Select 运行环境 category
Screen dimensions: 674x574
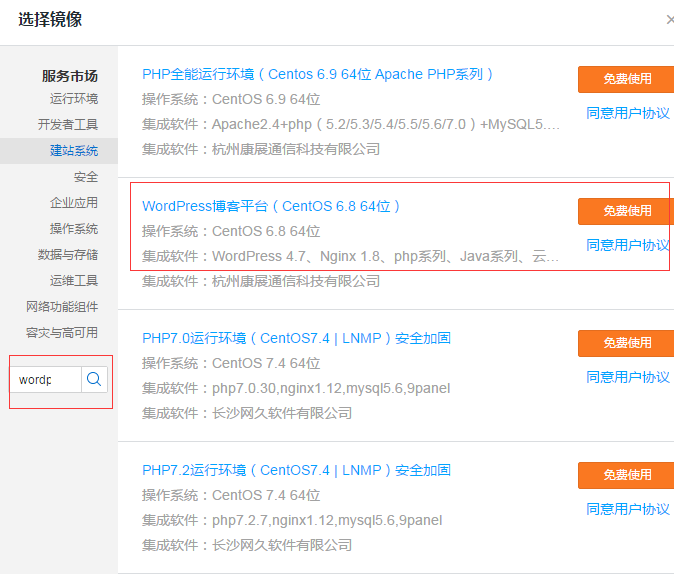coord(74,98)
